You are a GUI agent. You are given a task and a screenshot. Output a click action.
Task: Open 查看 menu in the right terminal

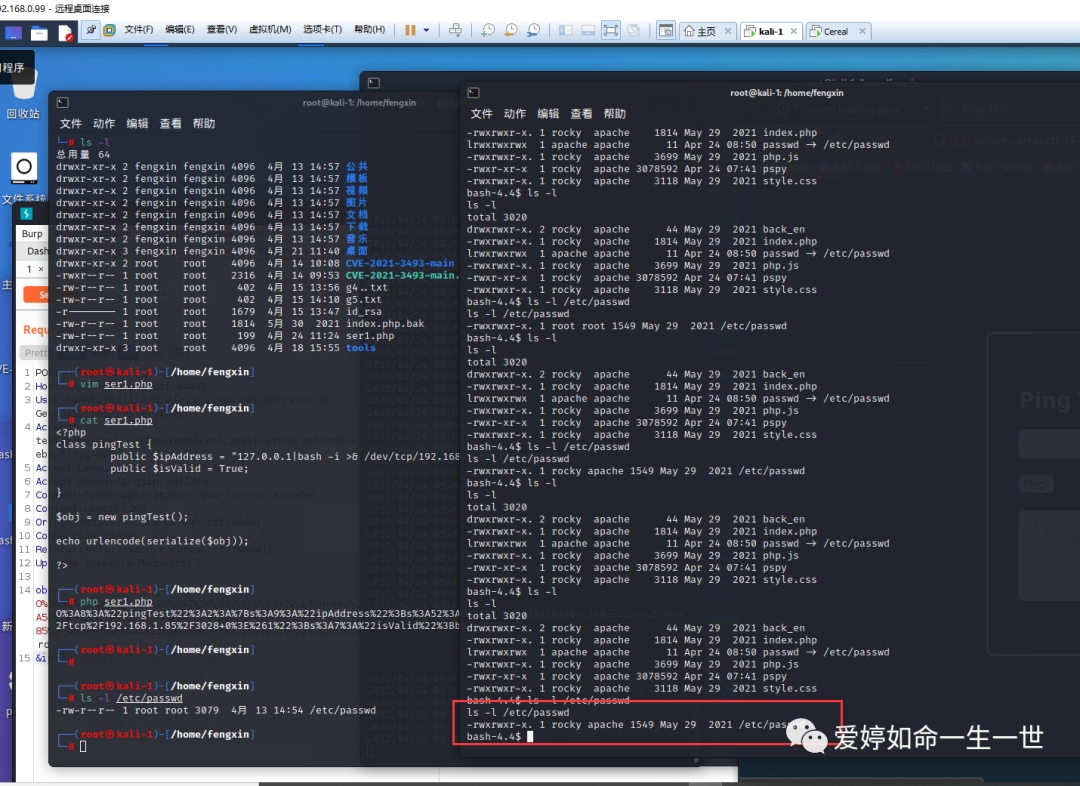(581, 114)
